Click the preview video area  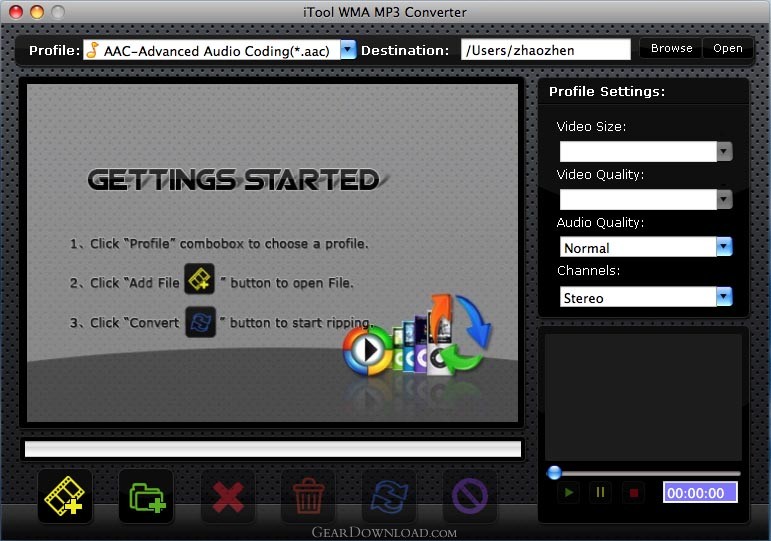click(x=643, y=397)
